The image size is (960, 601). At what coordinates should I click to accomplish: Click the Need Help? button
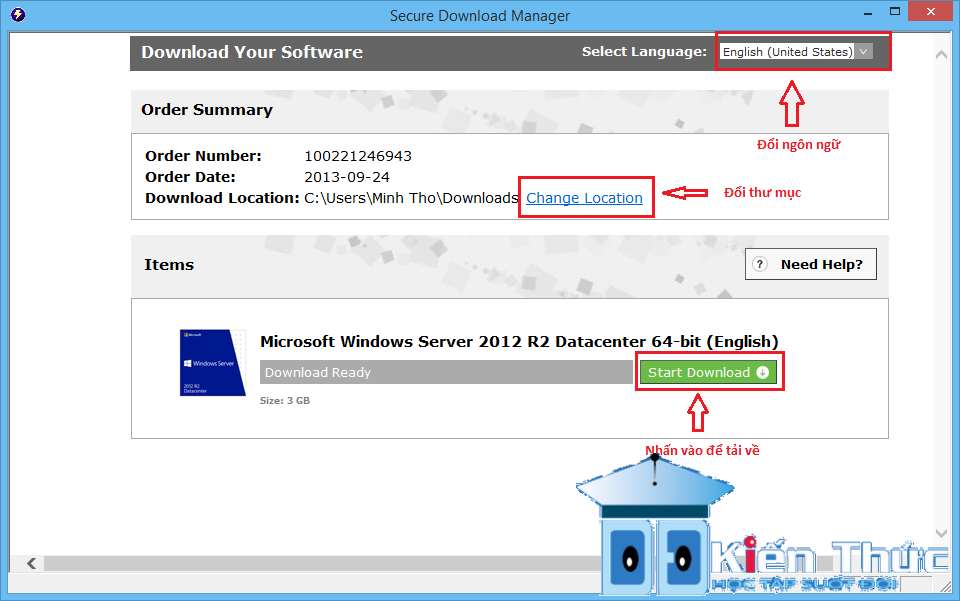811,264
